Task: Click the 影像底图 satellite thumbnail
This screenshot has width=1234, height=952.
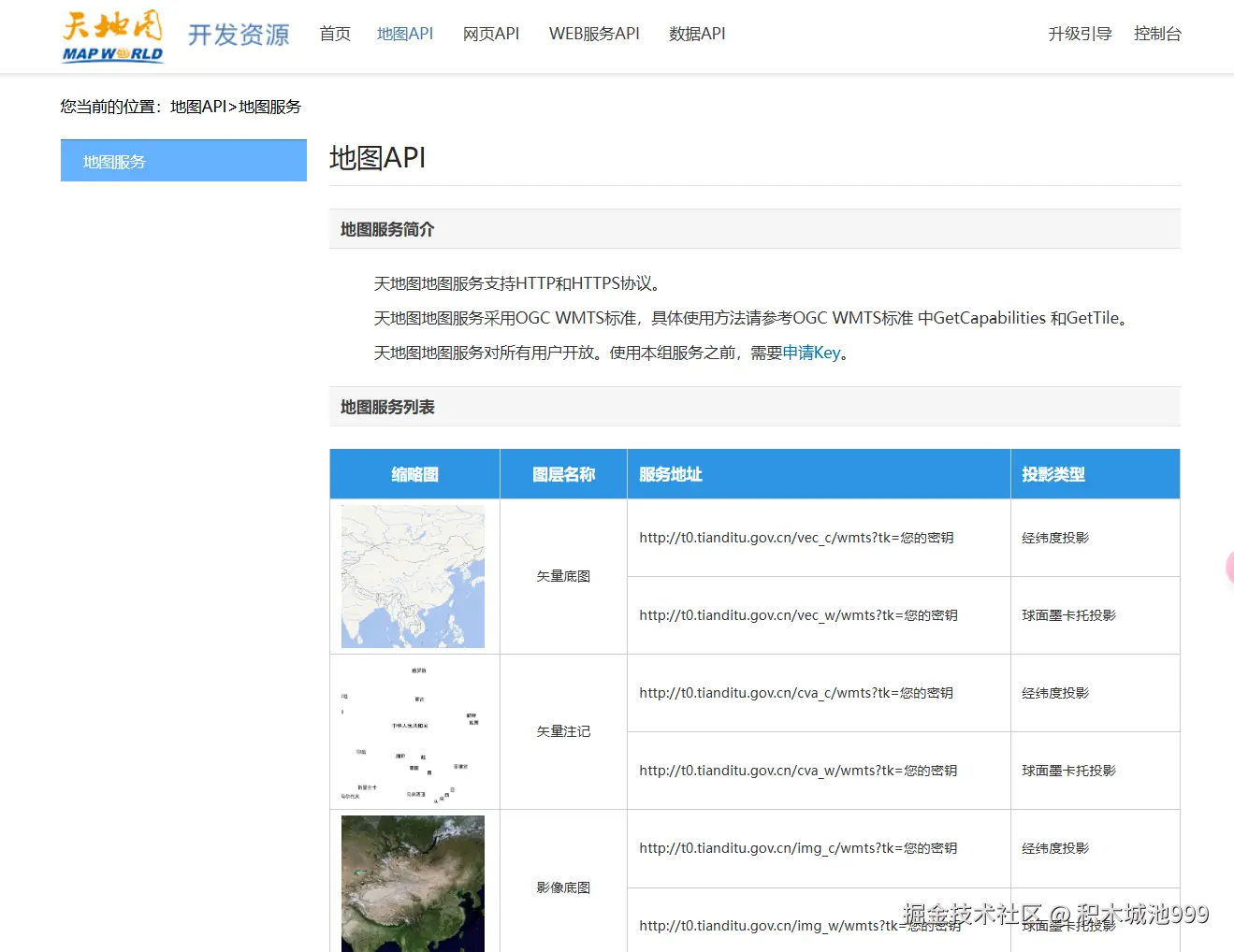Action: tap(413, 884)
